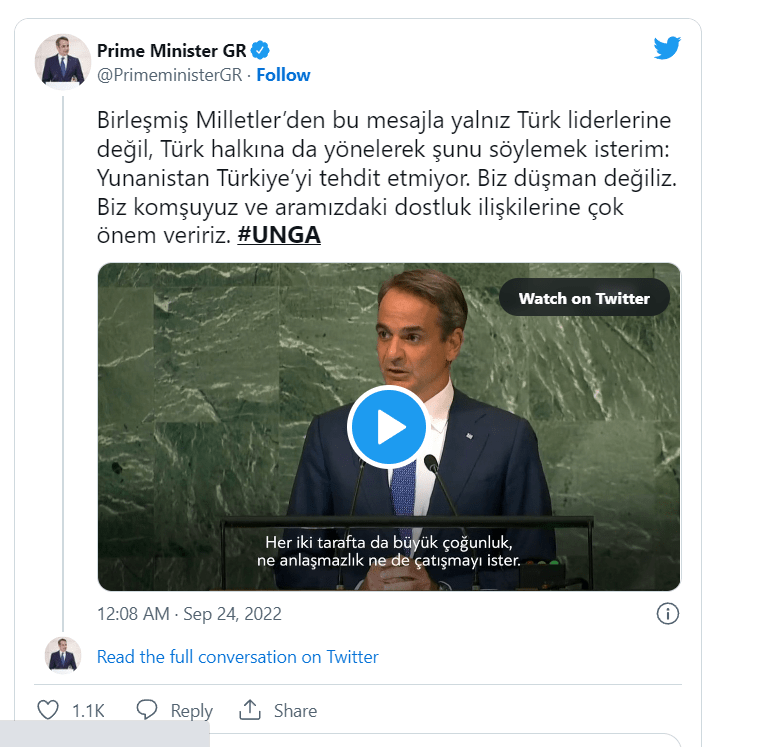
Task: Open the tweet info icon
Action: pyautogui.click(x=668, y=613)
